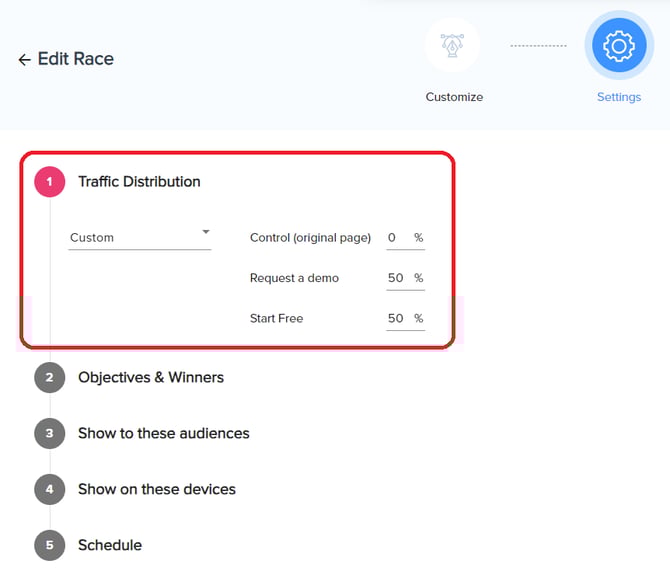Screen dimensions: 670x578
Task: Expand Show to these audiences section
Action: pyautogui.click(x=164, y=434)
